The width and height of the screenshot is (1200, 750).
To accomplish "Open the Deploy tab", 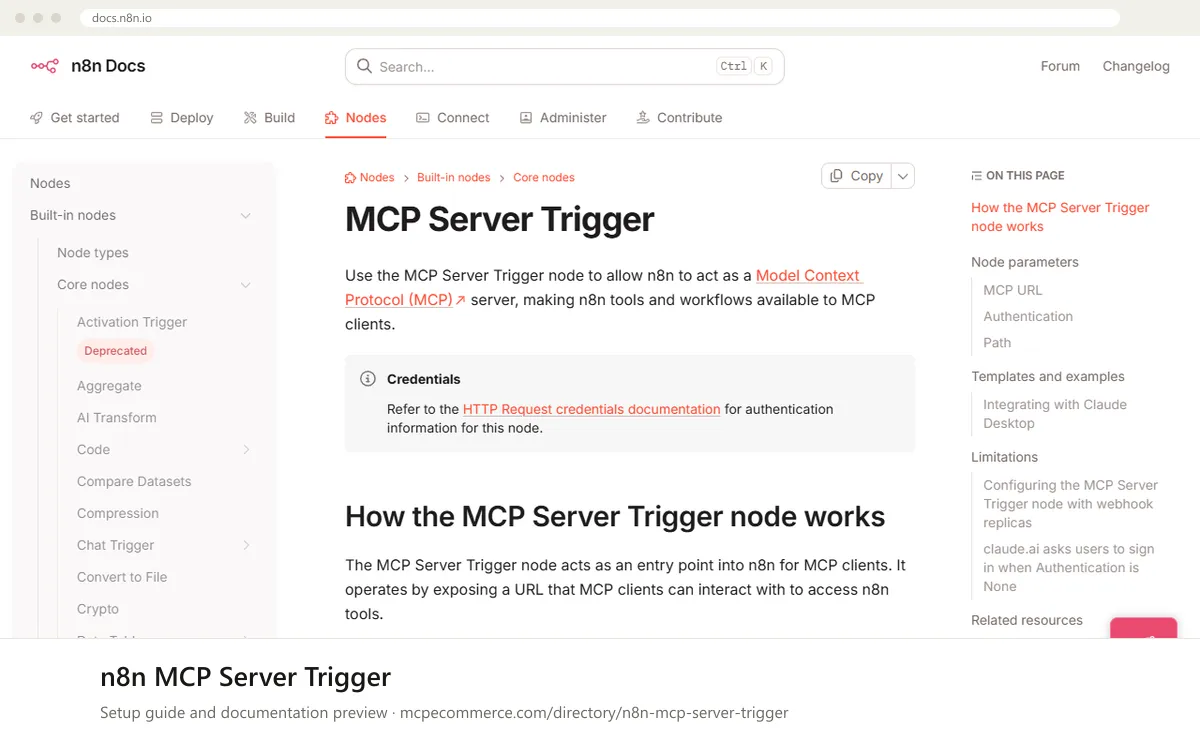I will [x=182, y=118].
